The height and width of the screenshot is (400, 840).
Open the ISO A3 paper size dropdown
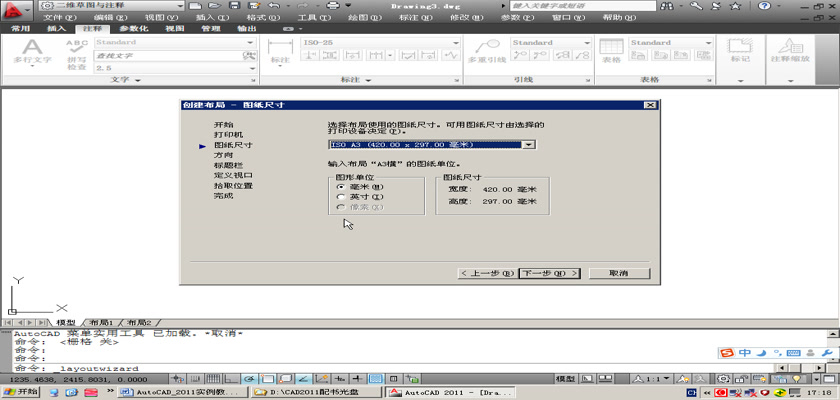coord(529,145)
